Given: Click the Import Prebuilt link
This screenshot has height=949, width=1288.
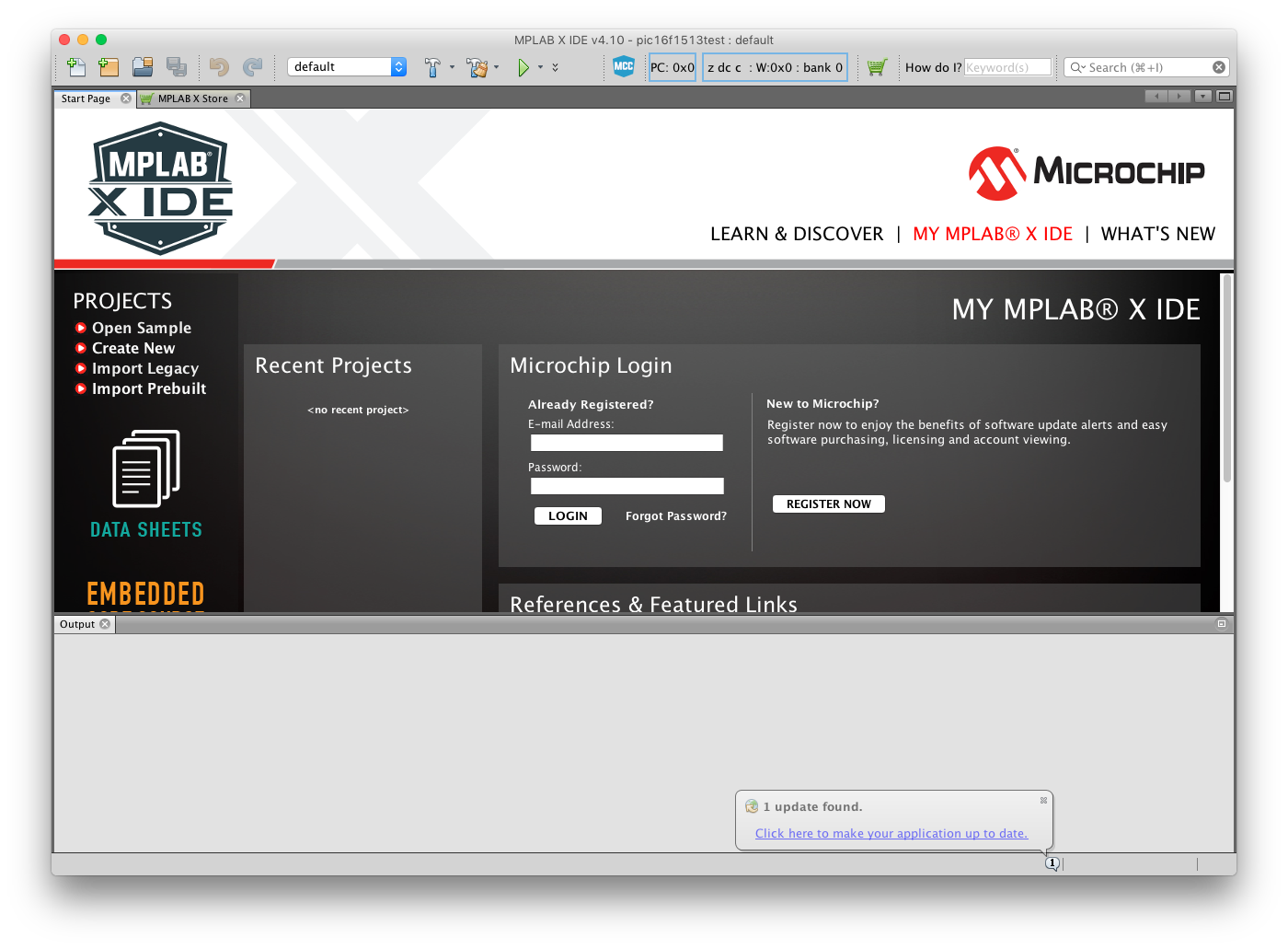Looking at the screenshot, I should pyautogui.click(x=149, y=388).
